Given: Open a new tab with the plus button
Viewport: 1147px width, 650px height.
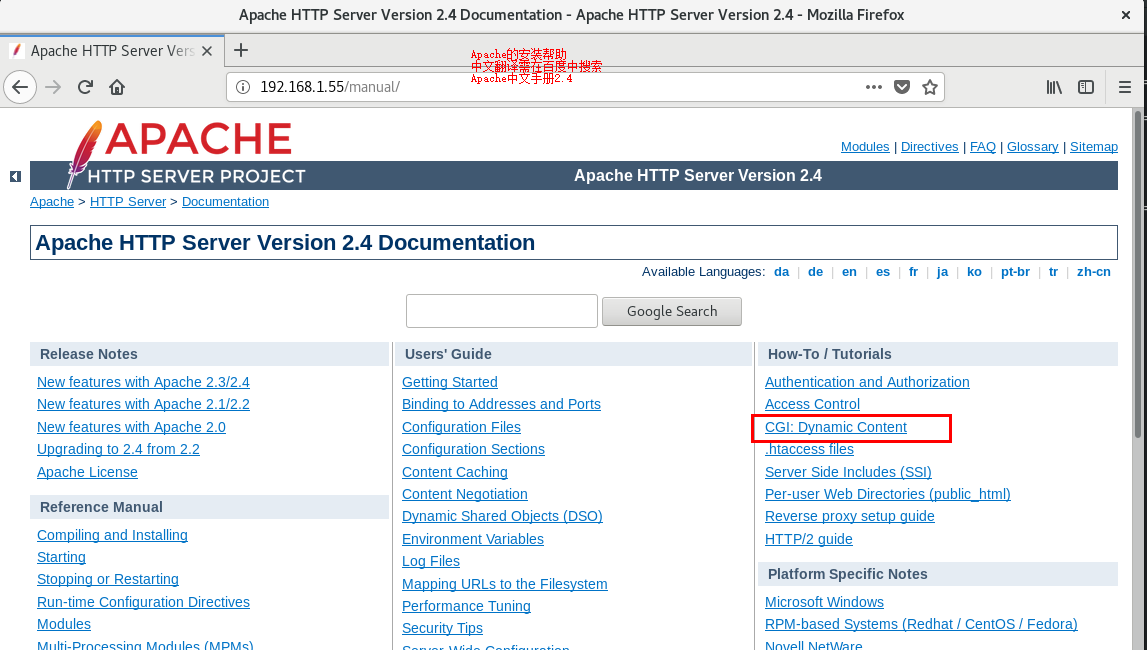Looking at the screenshot, I should point(241,50).
